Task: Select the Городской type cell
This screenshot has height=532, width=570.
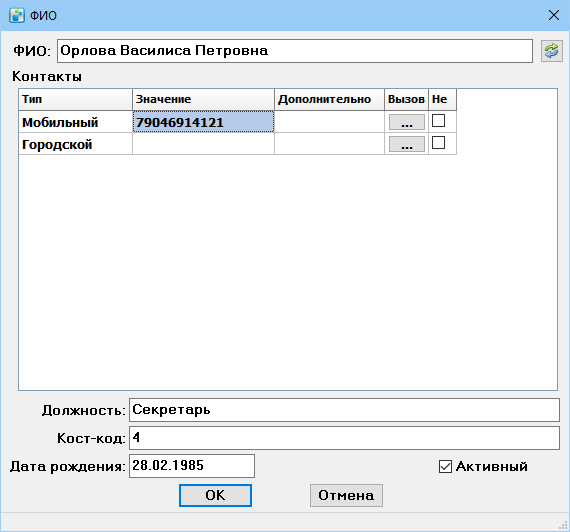Action: pos(75,144)
